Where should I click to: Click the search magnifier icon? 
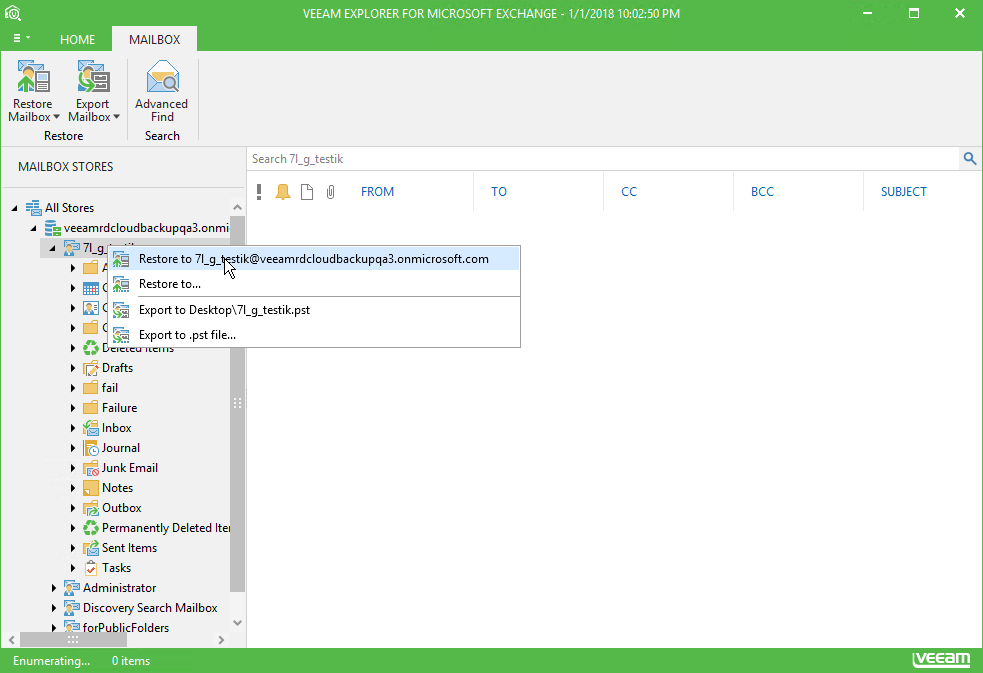(x=970, y=159)
